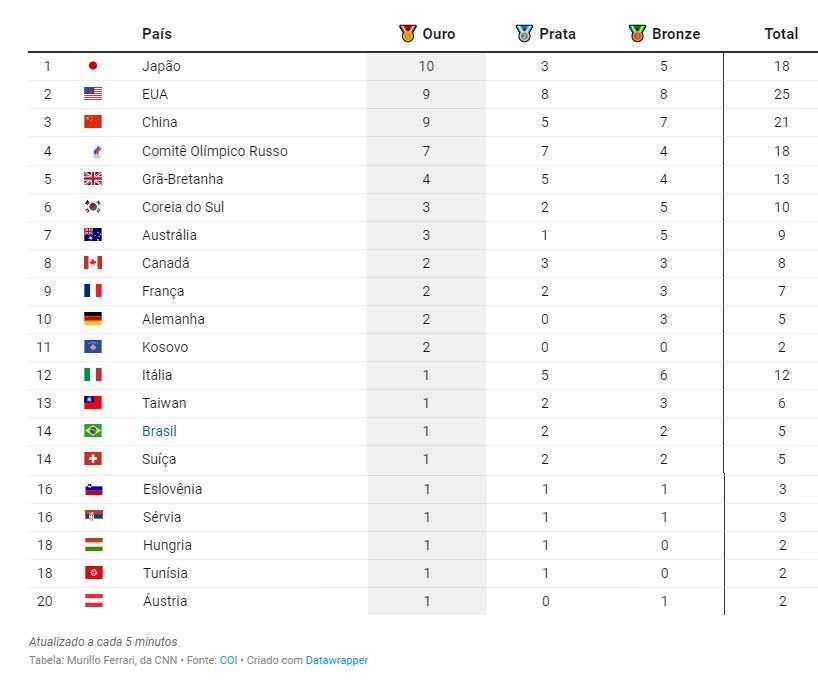This screenshot has width=818, height=700.
Task: Click the gold medal icon beside Ouro
Action: [x=407, y=33]
